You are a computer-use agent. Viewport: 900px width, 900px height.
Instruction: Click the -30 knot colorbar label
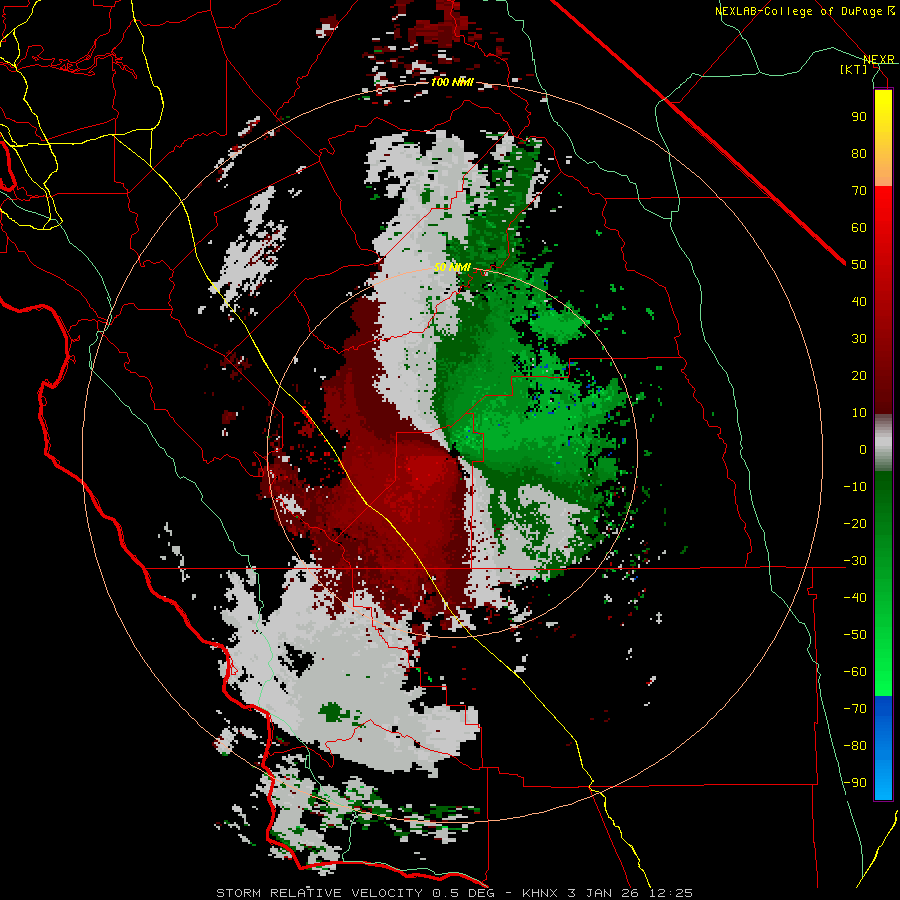coord(855,561)
